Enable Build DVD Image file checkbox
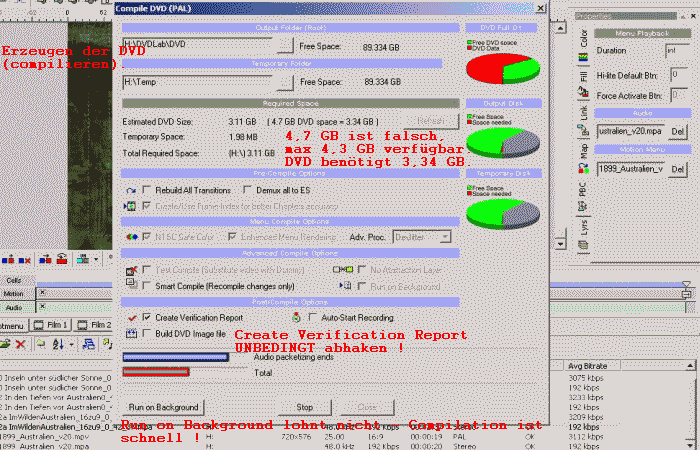This screenshot has width=700, height=450. point(147,333)
